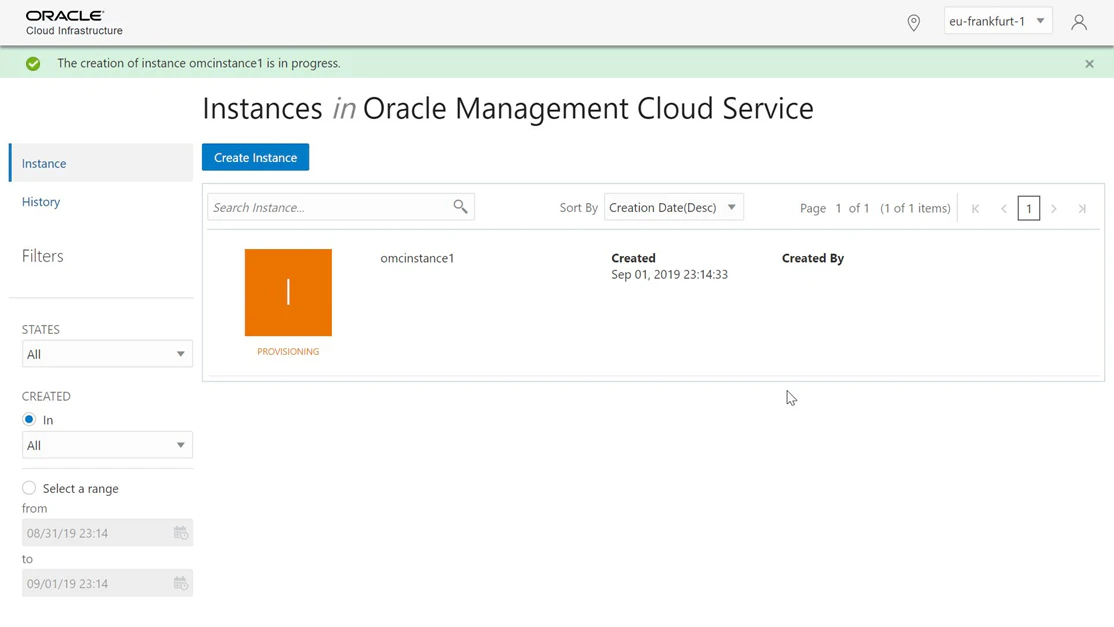The width and height of the screenshot is (1114, 627).
Task: Open the omcinstance1 instance link
Action: pyautogui.click(x=417, y=258)
